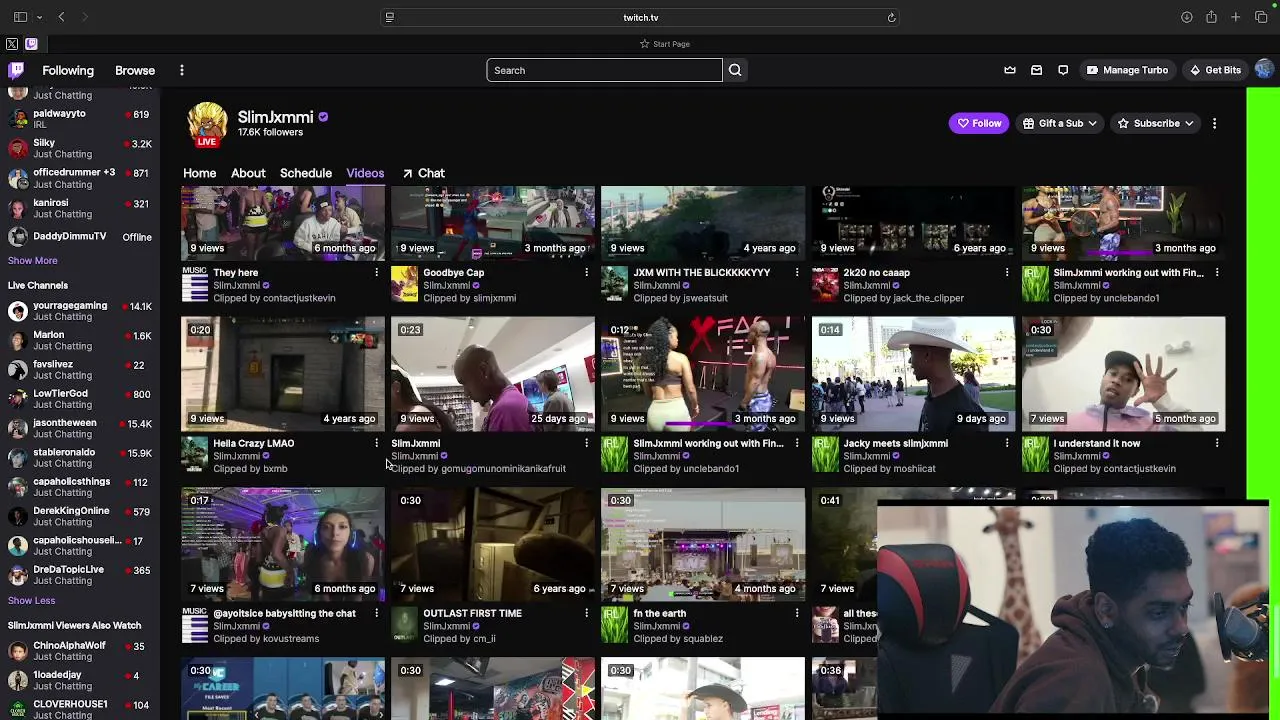Image resolution: width=1280 pixels, height=720 pixels.
Task: Open options for 'I understand it now' clip
Action: [1217, 443]
